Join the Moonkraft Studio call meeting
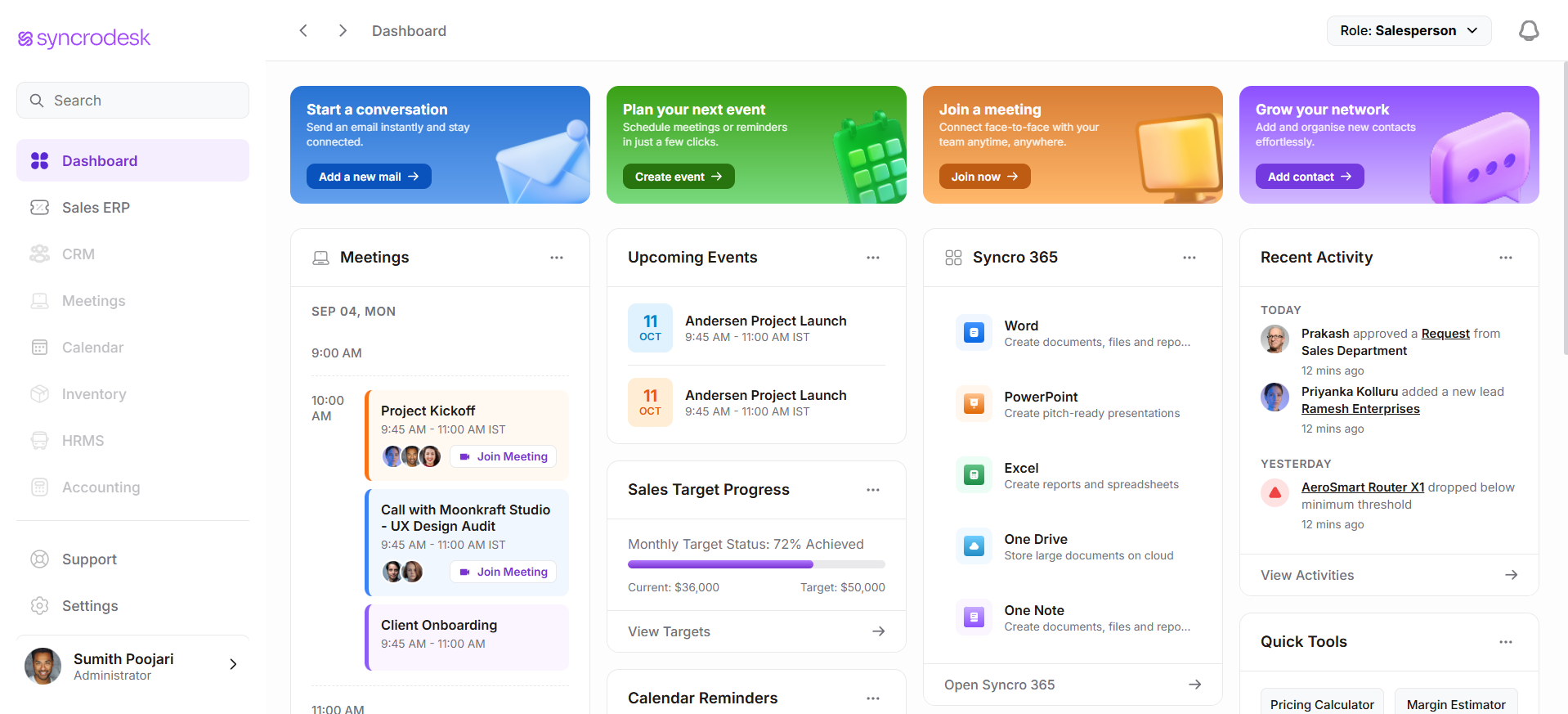This screenshot has width=1568, height=714. 503,572
